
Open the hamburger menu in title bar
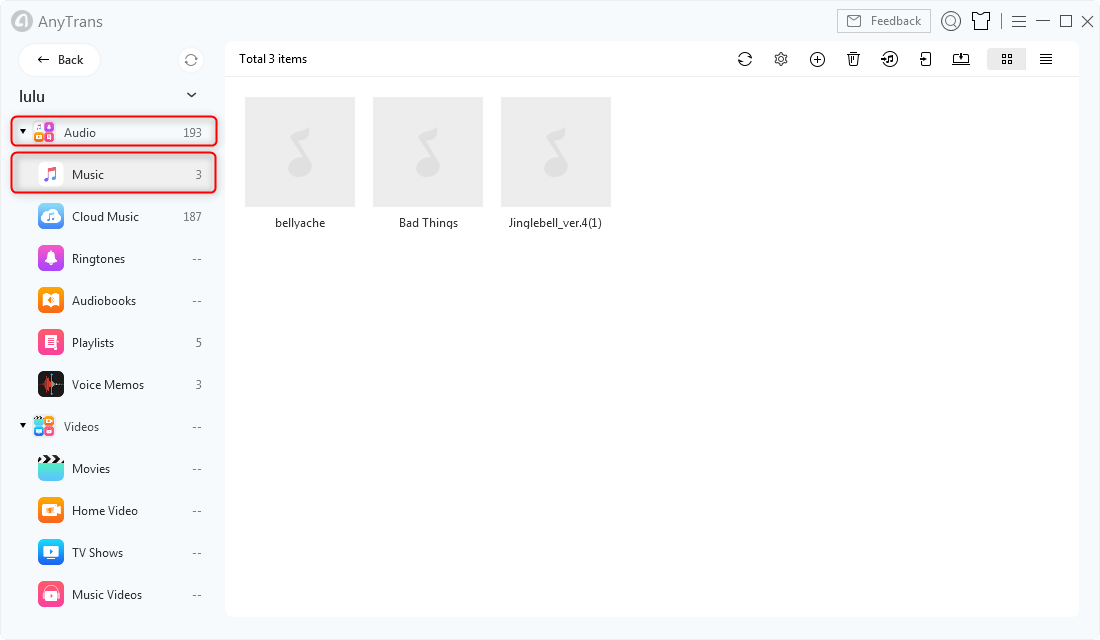click(1019, 22)
